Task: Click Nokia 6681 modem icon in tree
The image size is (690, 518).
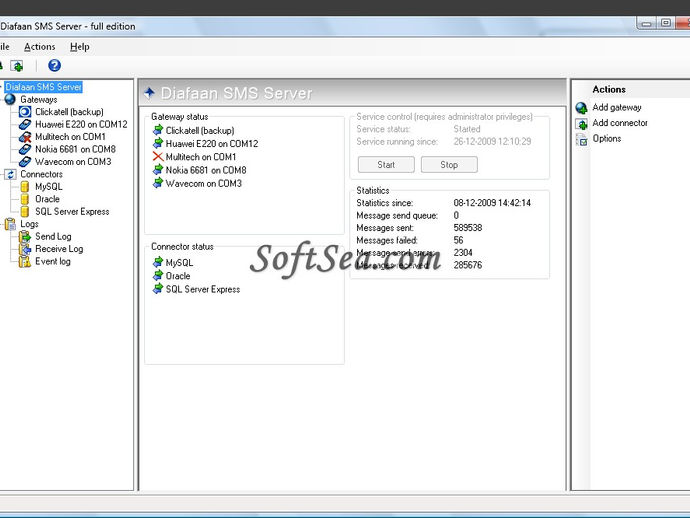Action: coord(25,149)
